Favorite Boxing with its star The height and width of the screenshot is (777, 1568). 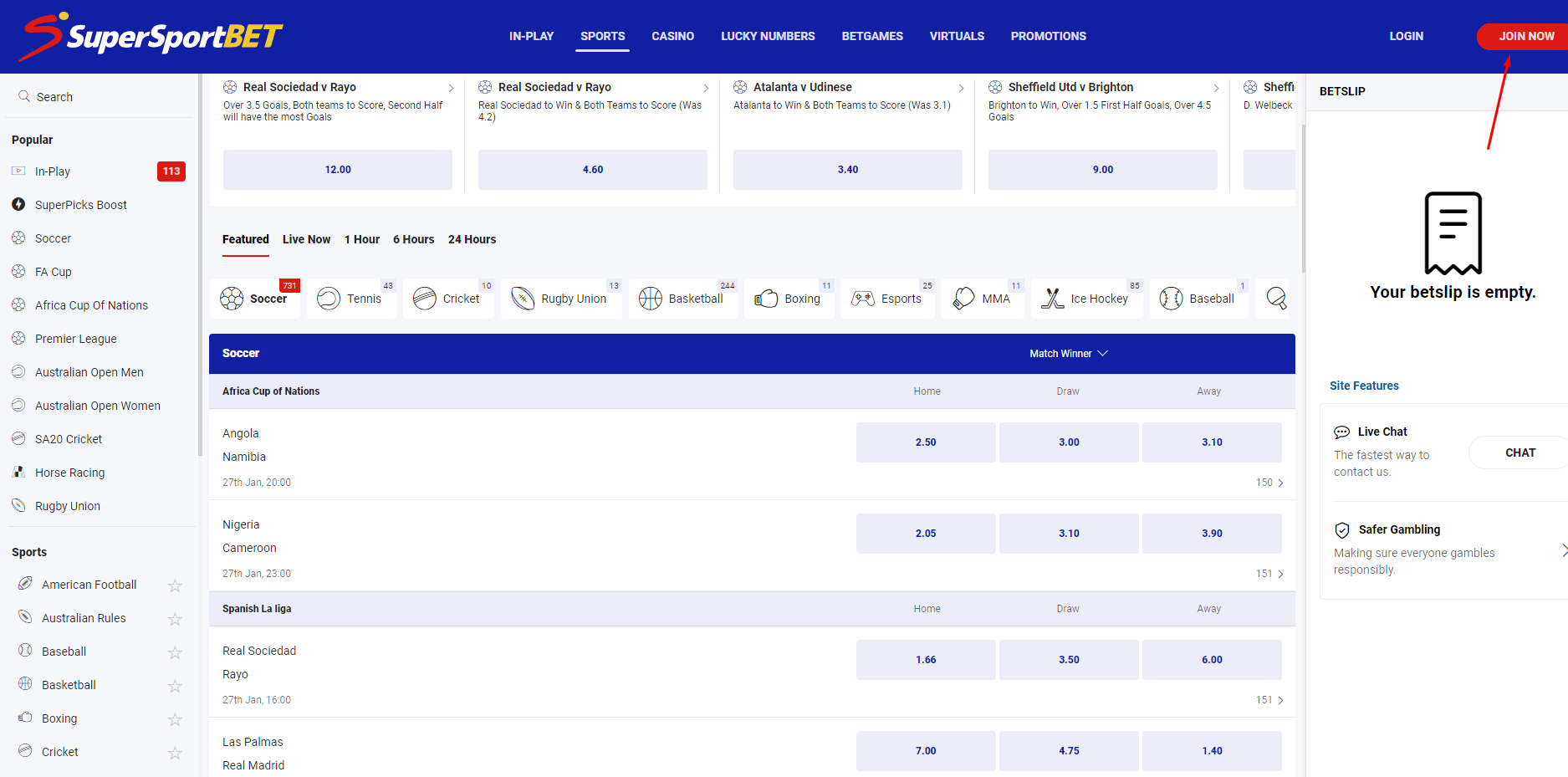175,719
